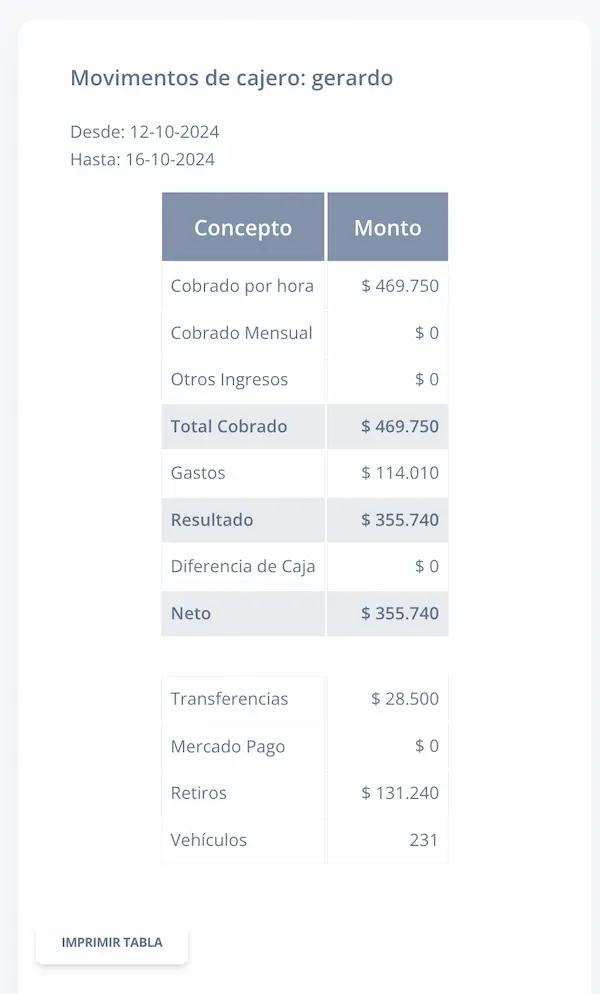600x994 pixels.
Task: Click the Neto amount $ 355.740
Action: tap(401, 613)
